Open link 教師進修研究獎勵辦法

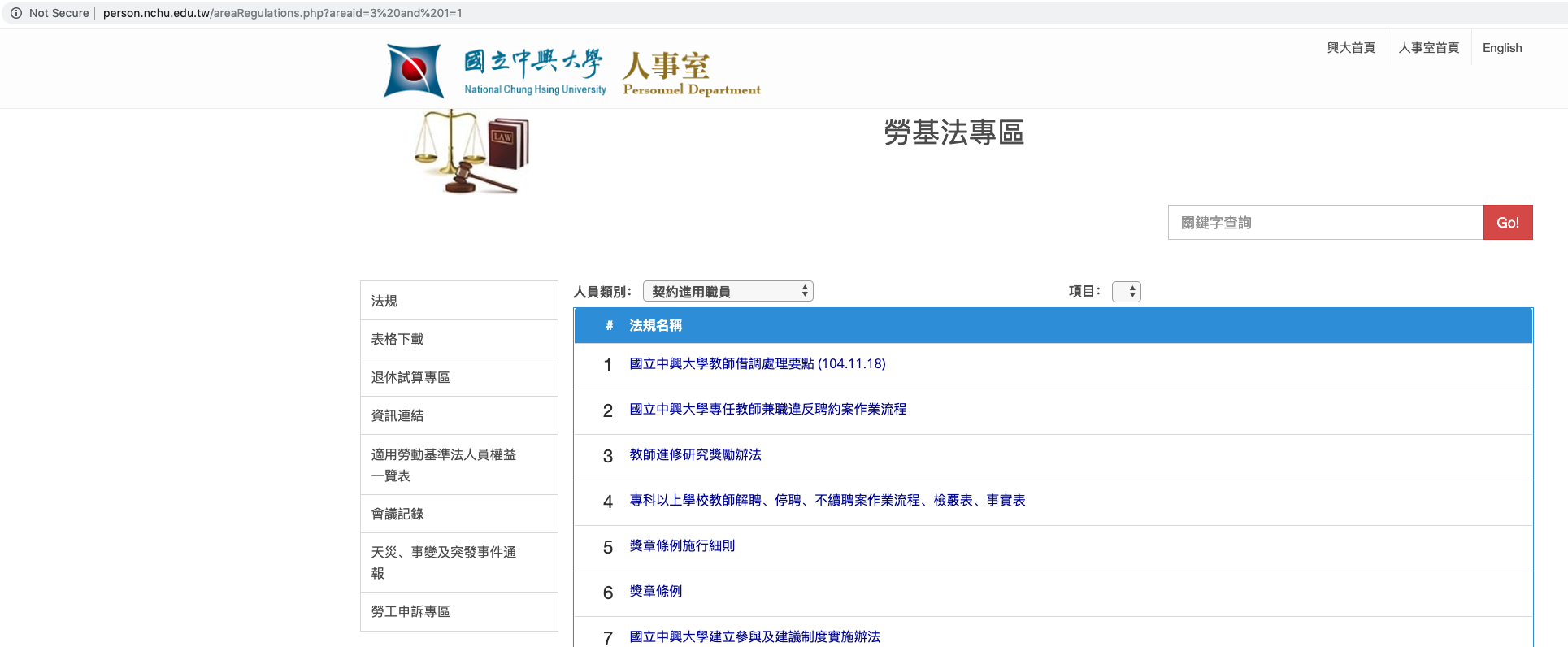[x=696, y=454]
